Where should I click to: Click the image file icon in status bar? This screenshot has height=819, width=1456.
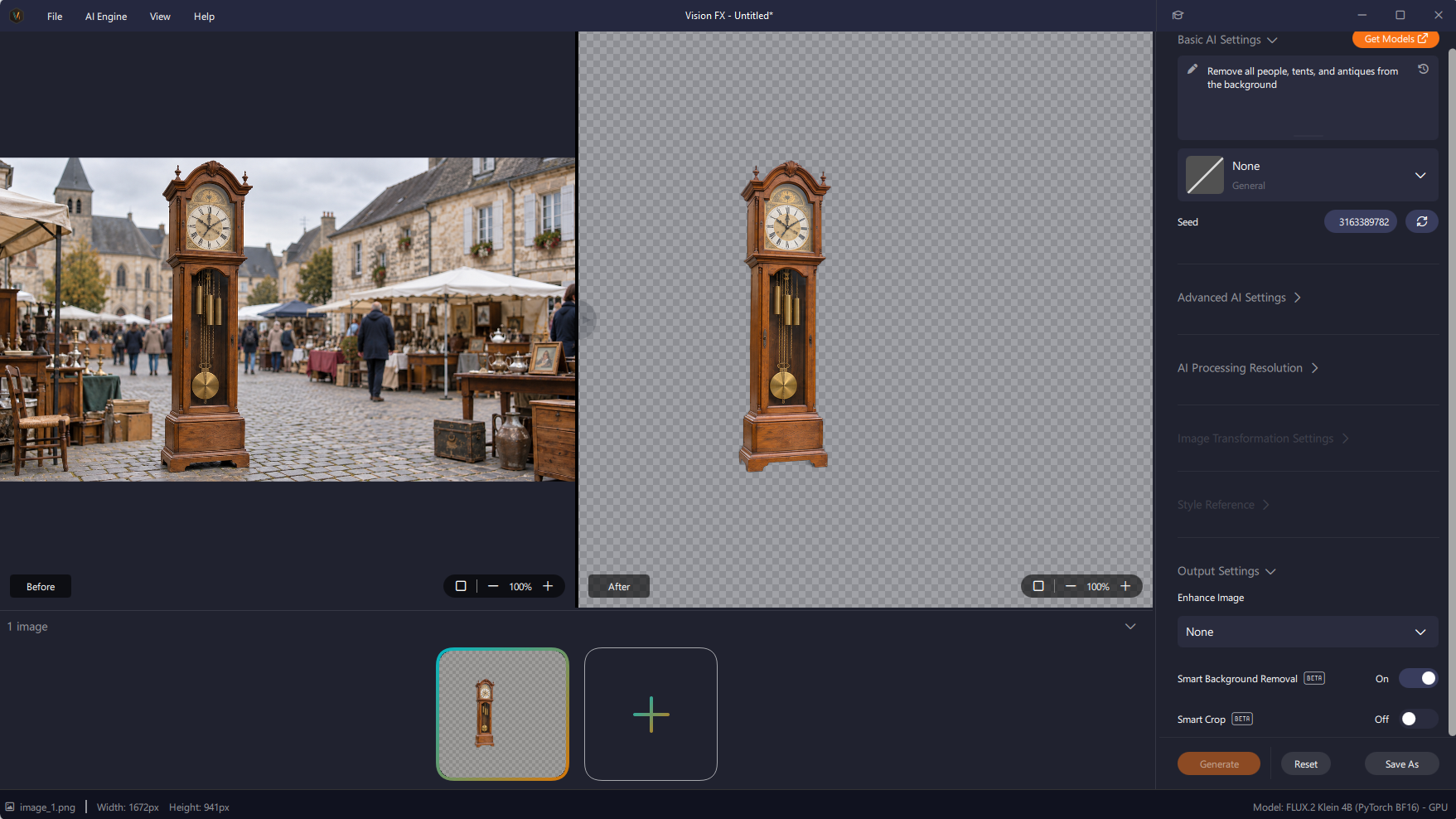click(10, 807)
